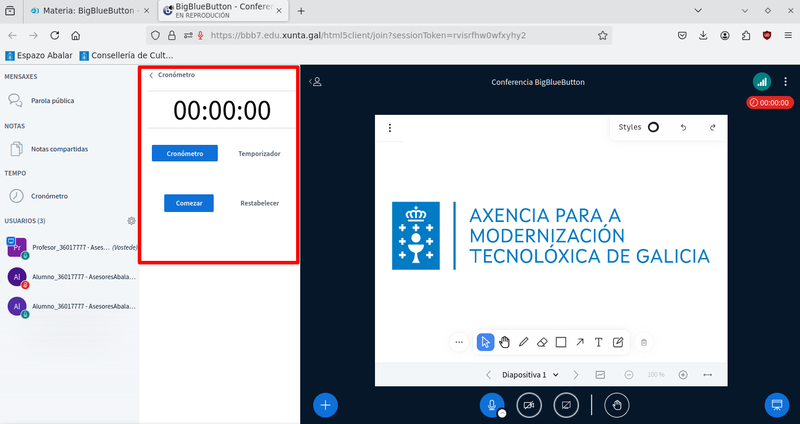Open Notas compartidas in sidebar
The height and width of the screenshot is (424, 800).
point(58,149)
